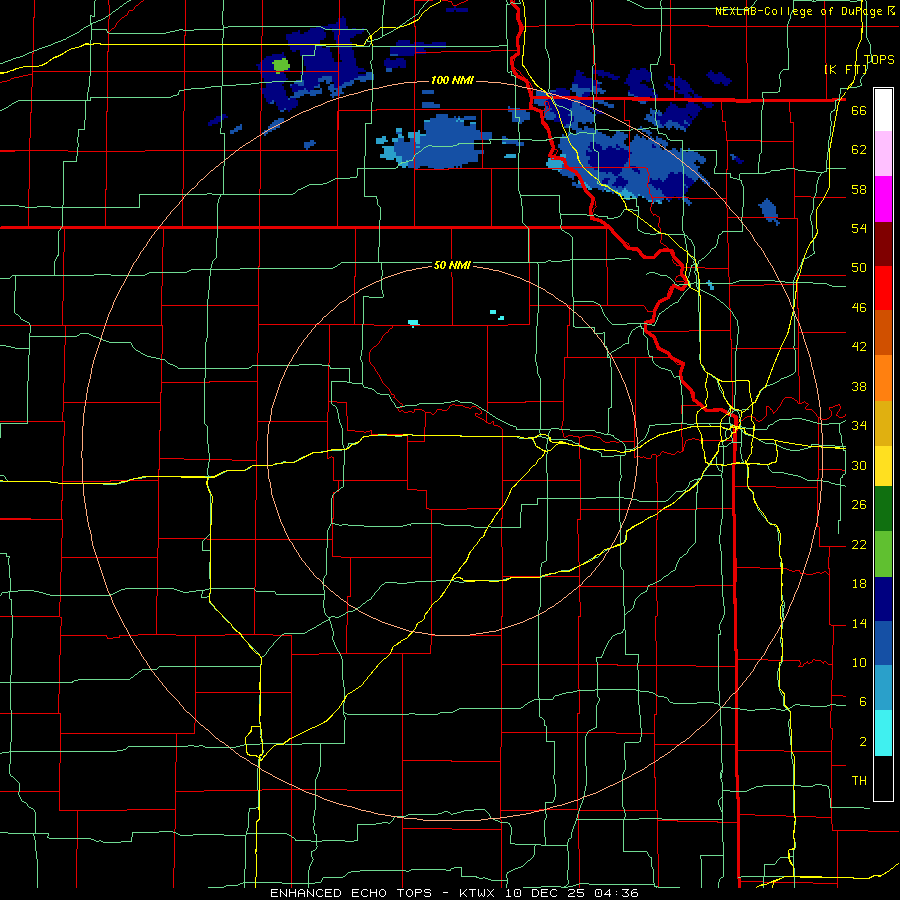900x900 pixels.
Task: Click the light green swatch in the legend
Action: point(883,554)
